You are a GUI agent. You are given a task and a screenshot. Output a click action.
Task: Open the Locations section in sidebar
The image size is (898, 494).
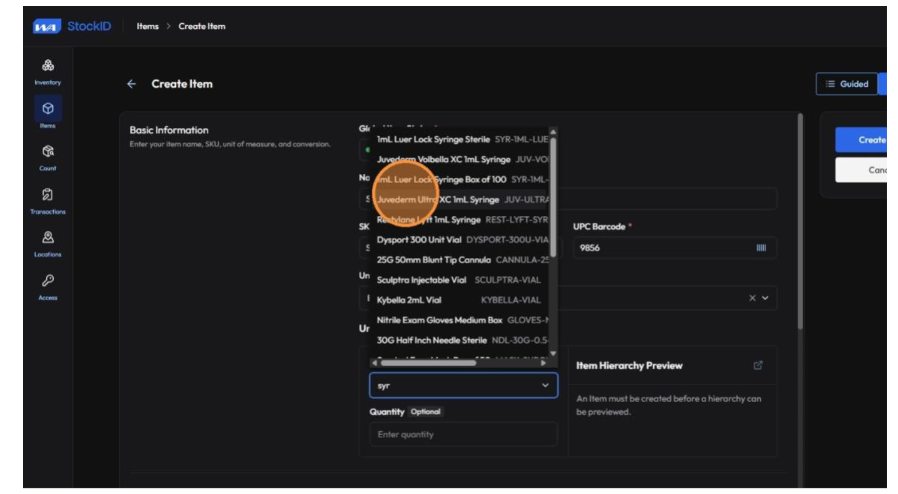point(48,244)
